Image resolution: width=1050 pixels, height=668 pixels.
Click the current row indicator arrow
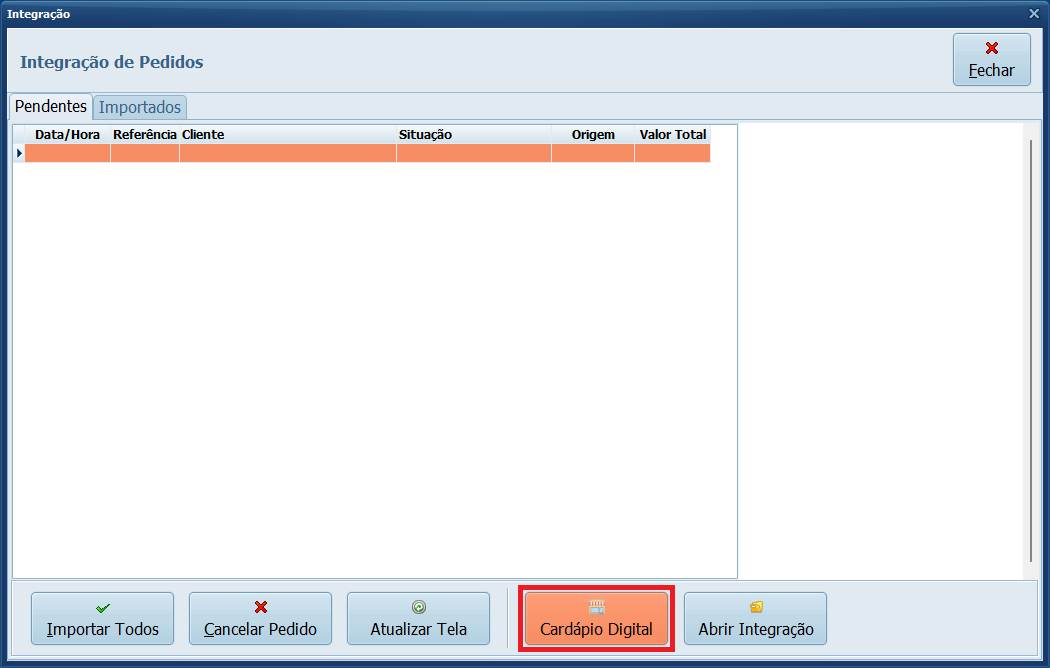18,153
